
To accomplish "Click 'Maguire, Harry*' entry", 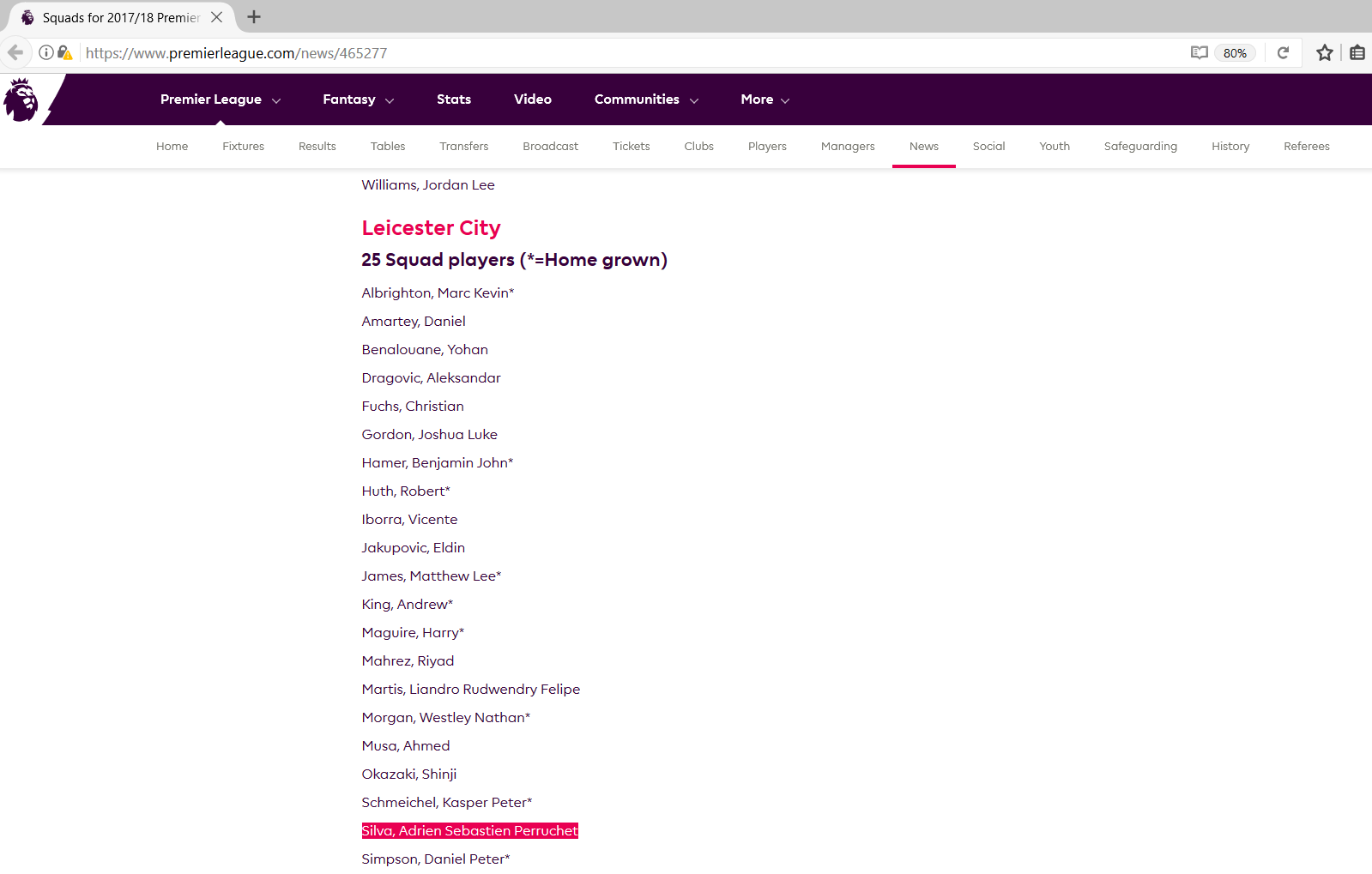I will (x=413, y=633).
